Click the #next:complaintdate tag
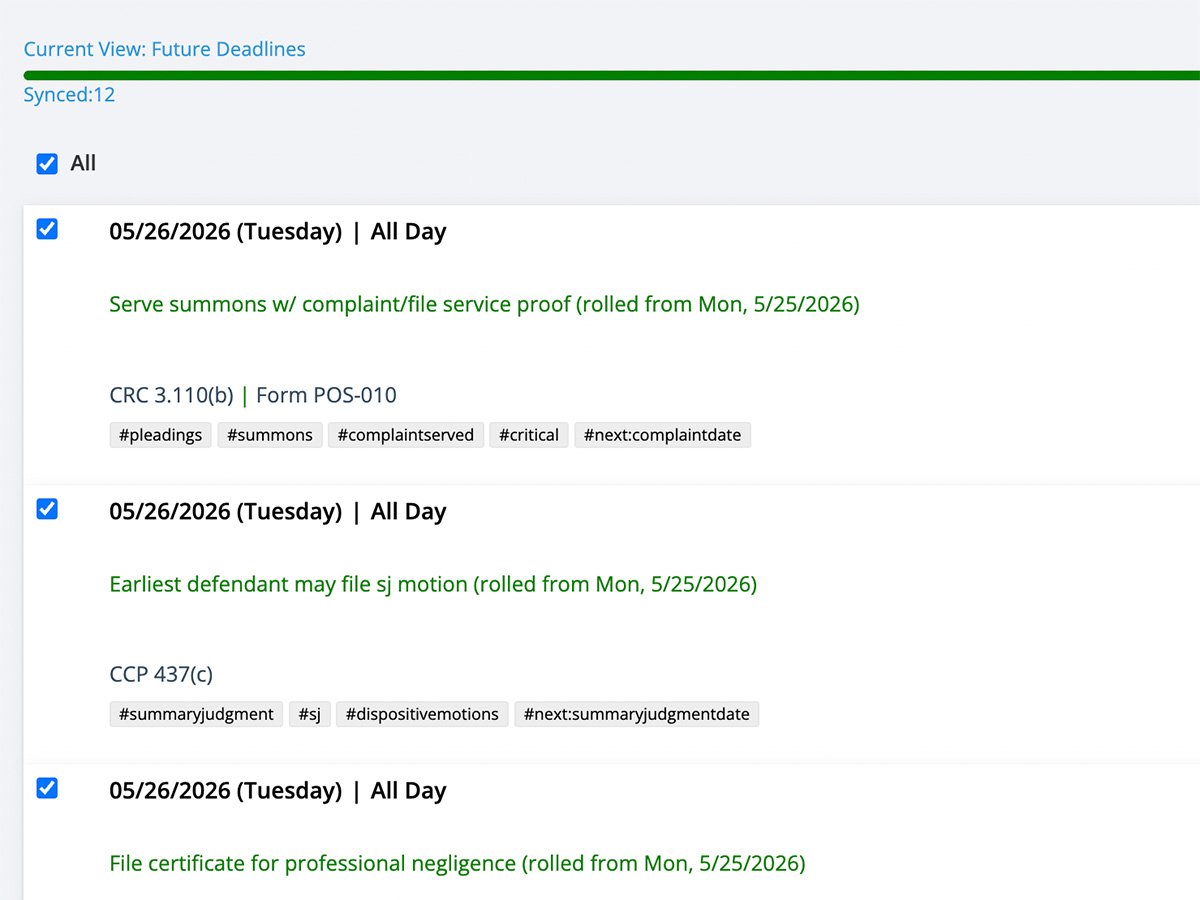The width and height of the screenshot is (1200, 900). coord(662,435)
